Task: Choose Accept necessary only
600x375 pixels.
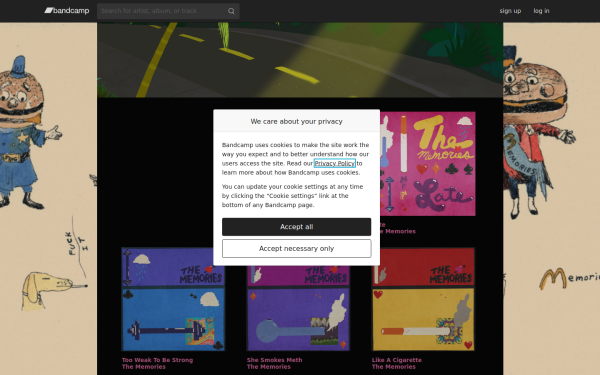Action: pos(297,249)
